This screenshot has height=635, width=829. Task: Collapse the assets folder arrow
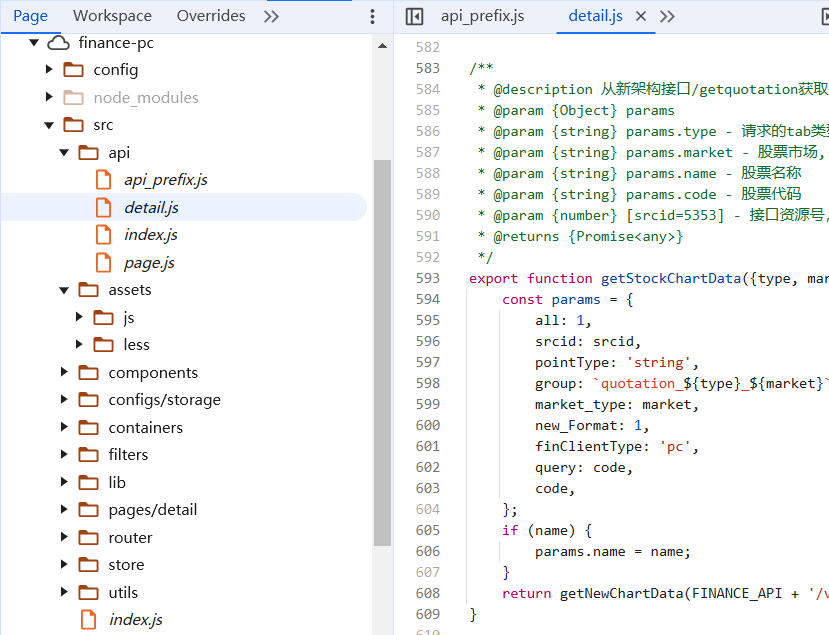click(x=64, y=290)
